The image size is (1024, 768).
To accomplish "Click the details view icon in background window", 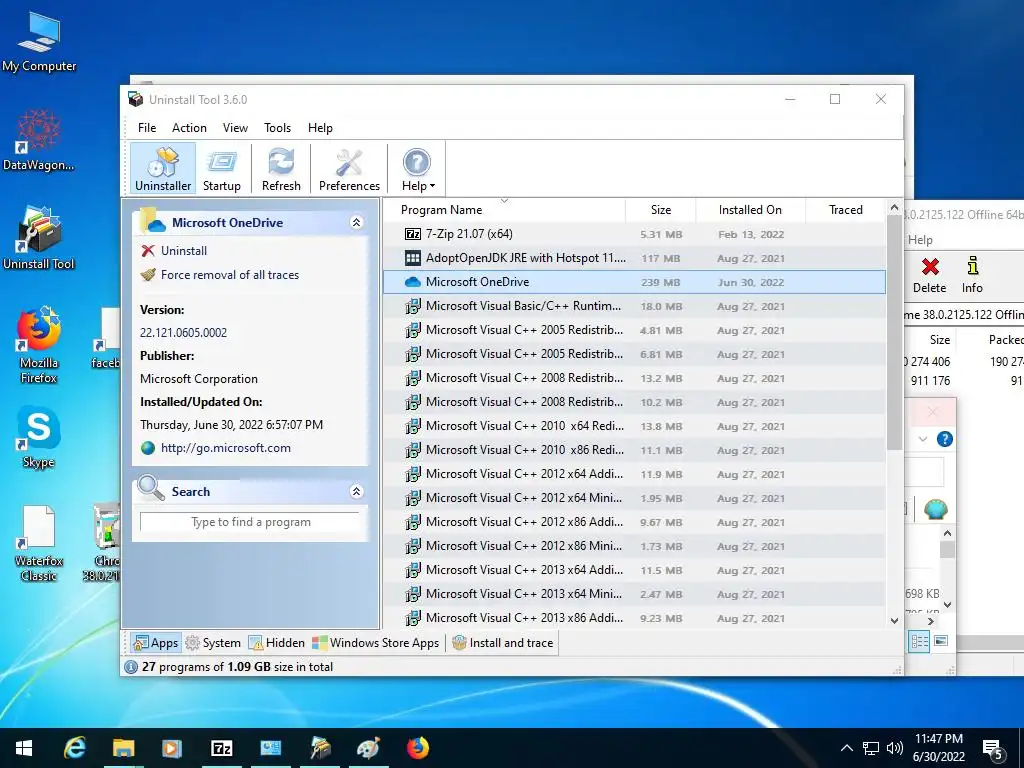I will 919,641.
